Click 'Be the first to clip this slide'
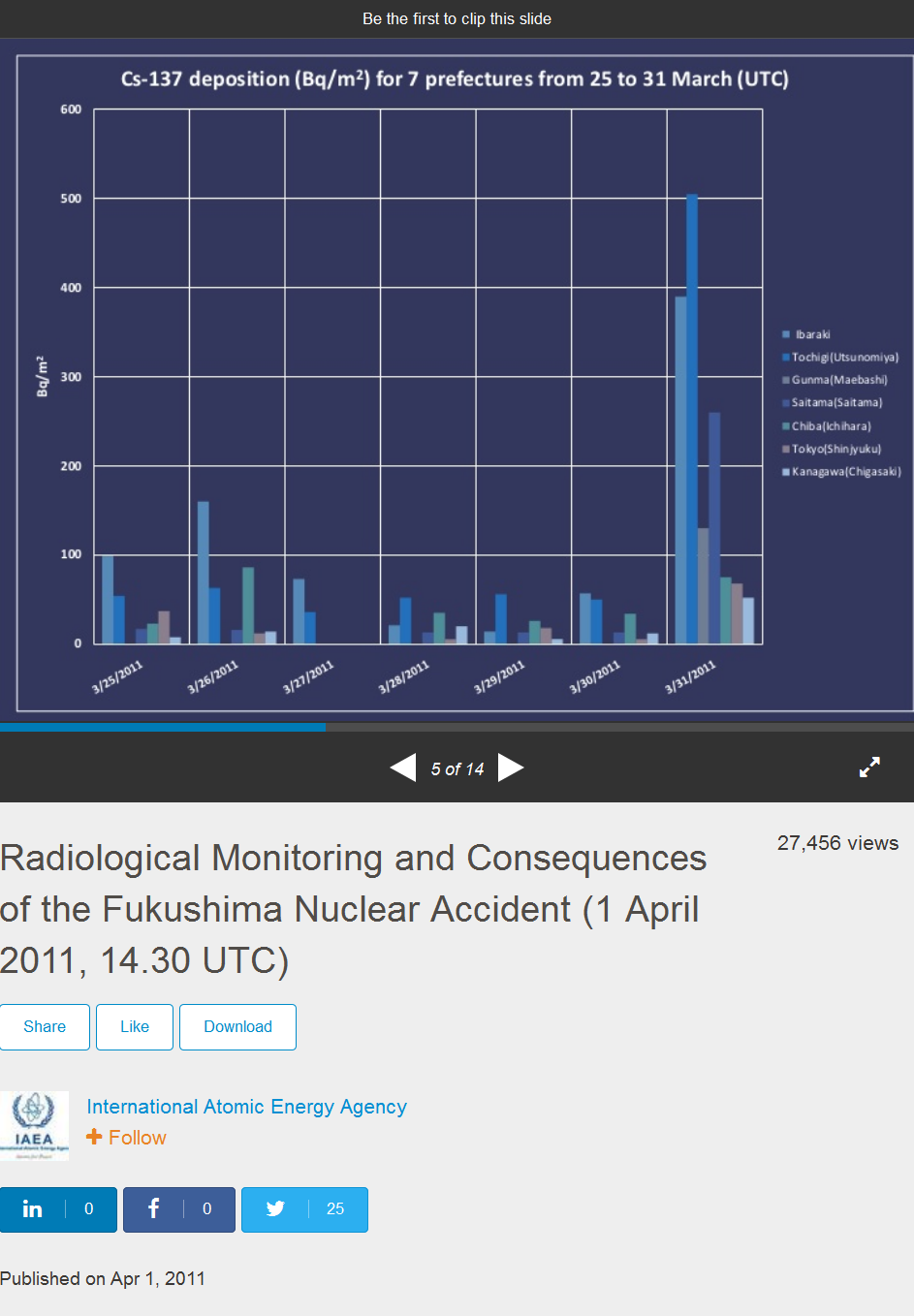Image resolution: width=914 pixels, height=1316 pixels. coord(457,18)
